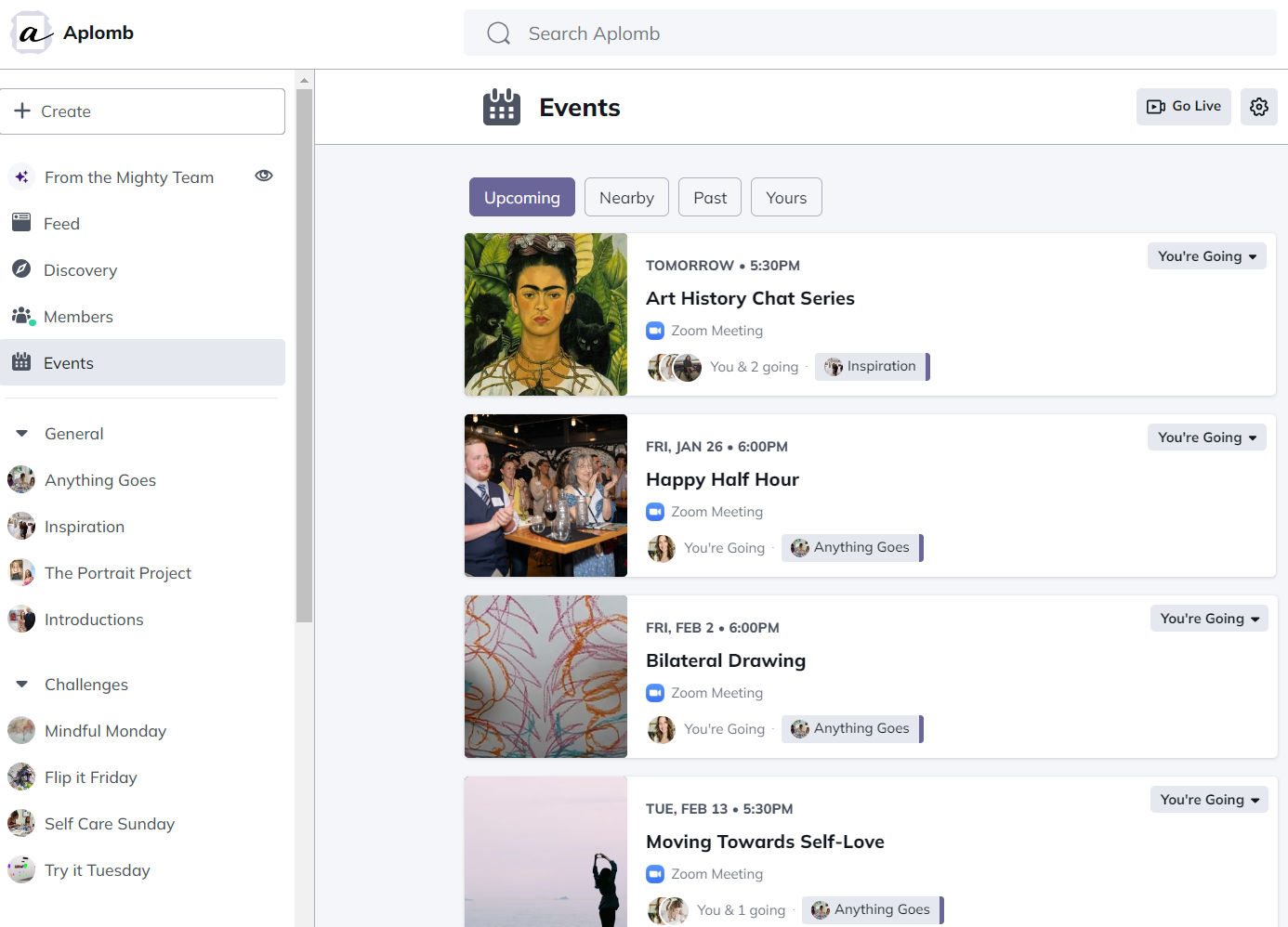Open the You're Going dropdown on Bilateral Drawing
Viewport: 1288px width, 927px height.
(x=1208, y=618)
